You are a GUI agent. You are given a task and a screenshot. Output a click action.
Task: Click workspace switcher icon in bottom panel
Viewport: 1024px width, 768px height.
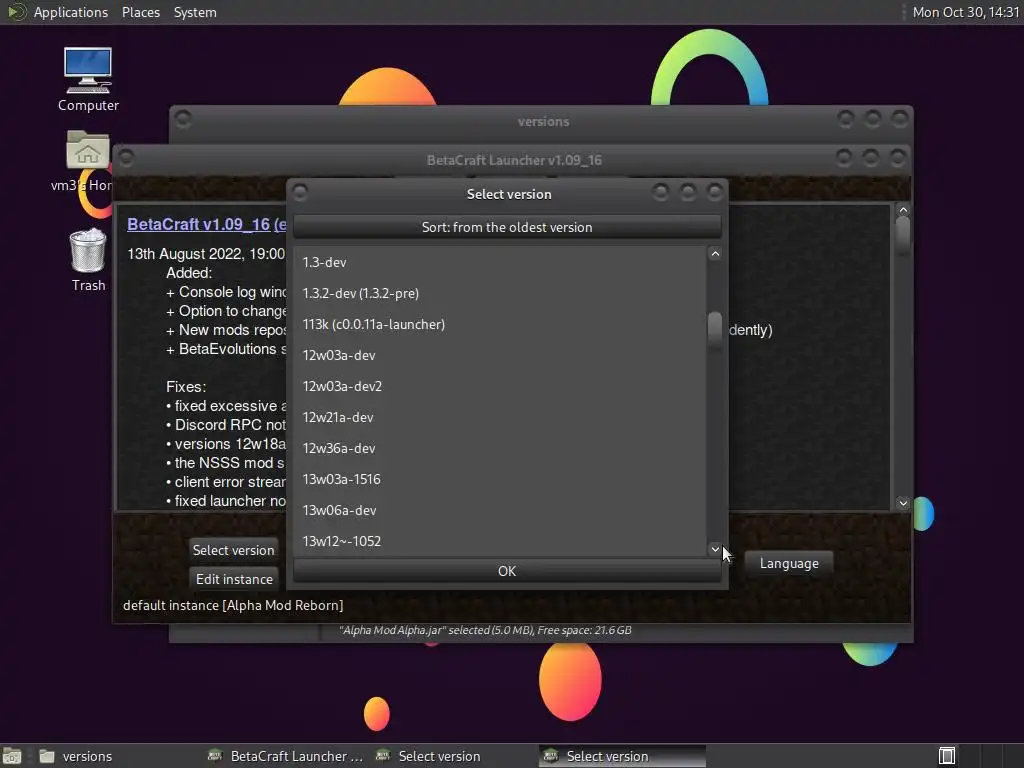click(947, 756)
